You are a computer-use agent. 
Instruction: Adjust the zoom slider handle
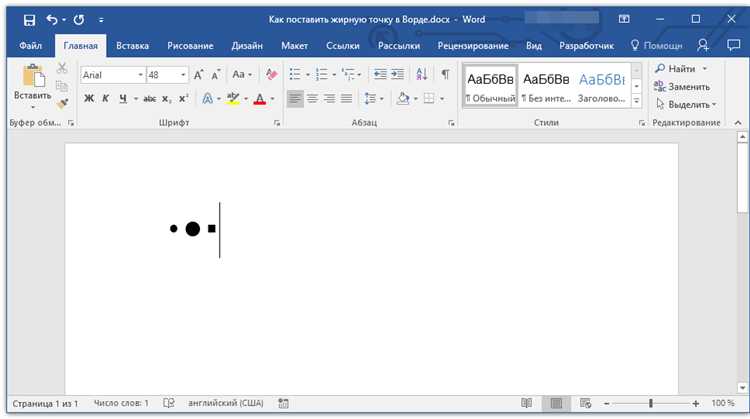point(651,404)
